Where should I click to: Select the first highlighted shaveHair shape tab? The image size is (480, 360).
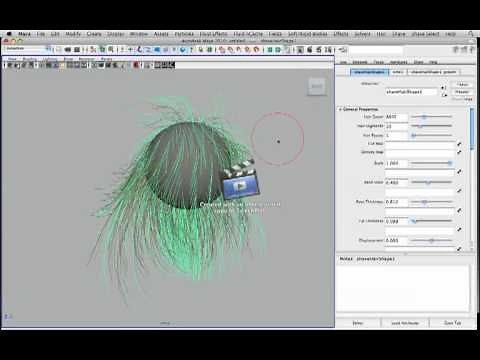(370, 72)
